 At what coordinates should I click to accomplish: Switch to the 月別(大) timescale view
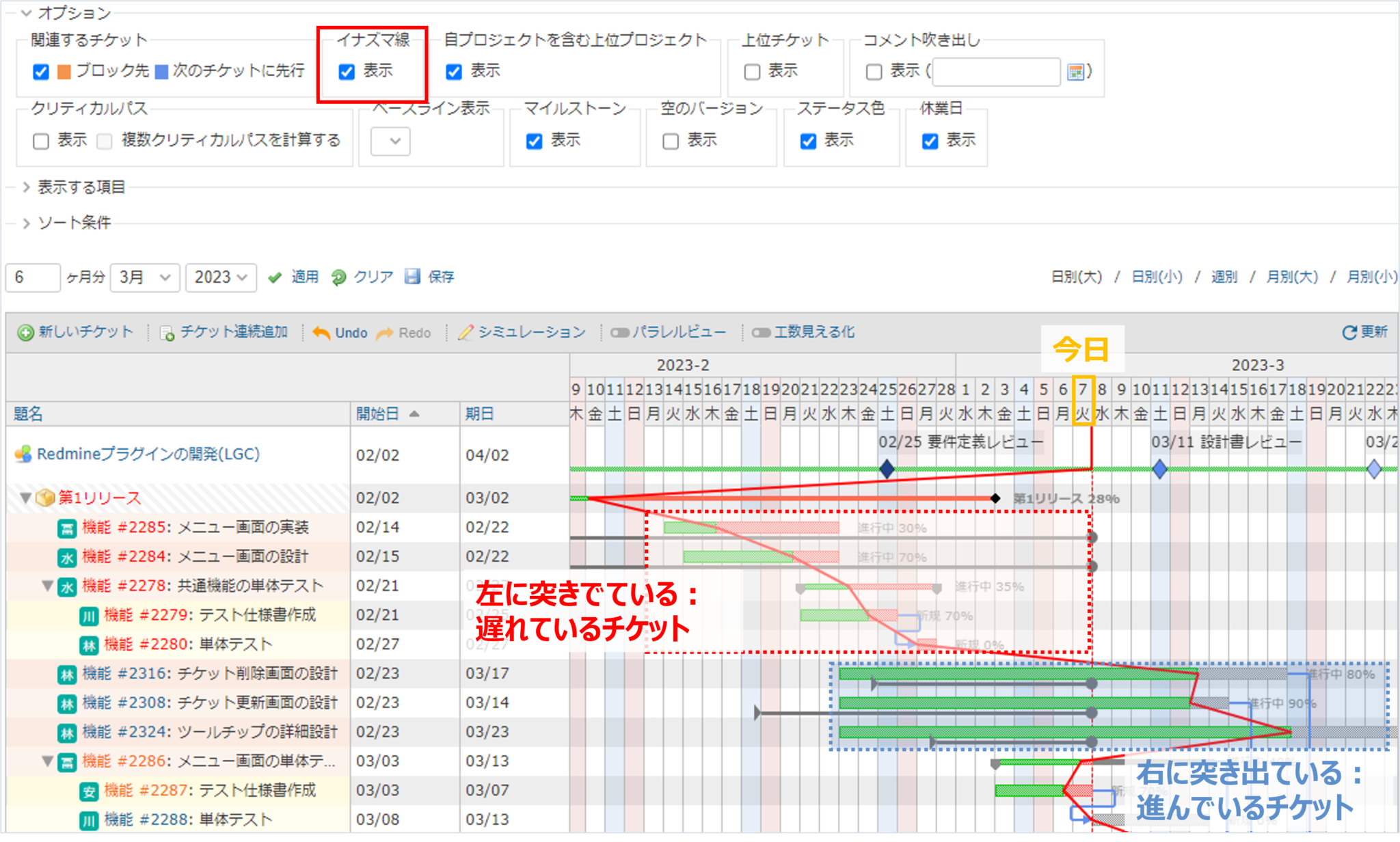1292,277
